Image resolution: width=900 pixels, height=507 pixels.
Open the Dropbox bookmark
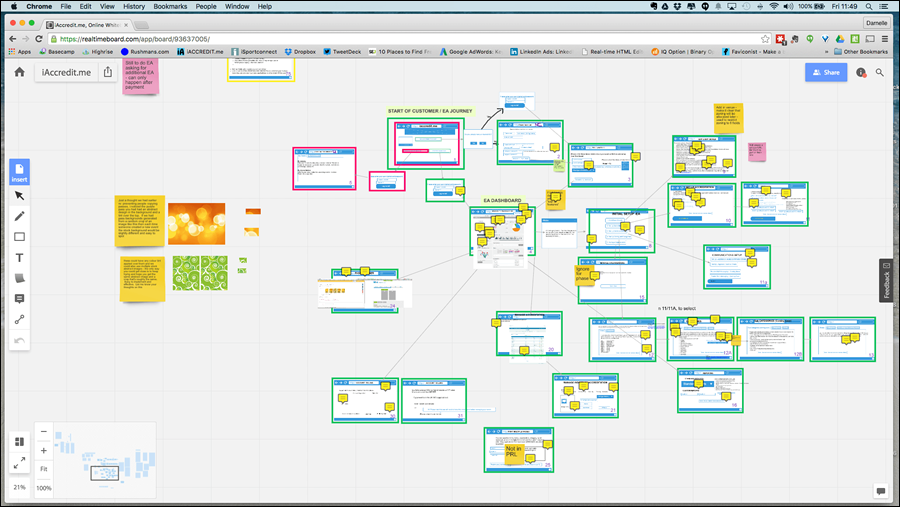pos(300,52)
